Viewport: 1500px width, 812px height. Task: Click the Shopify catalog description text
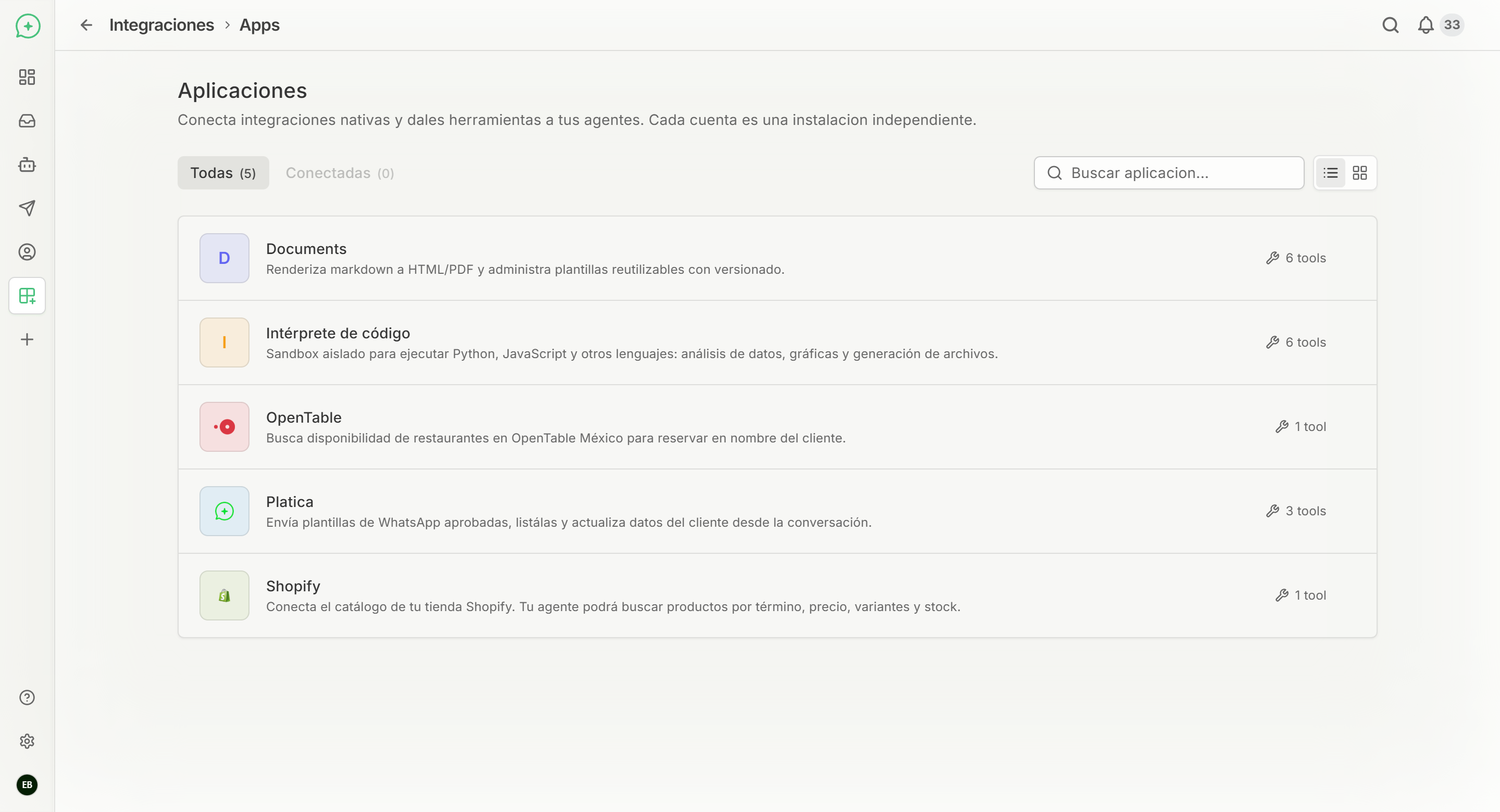coord(613,606)
